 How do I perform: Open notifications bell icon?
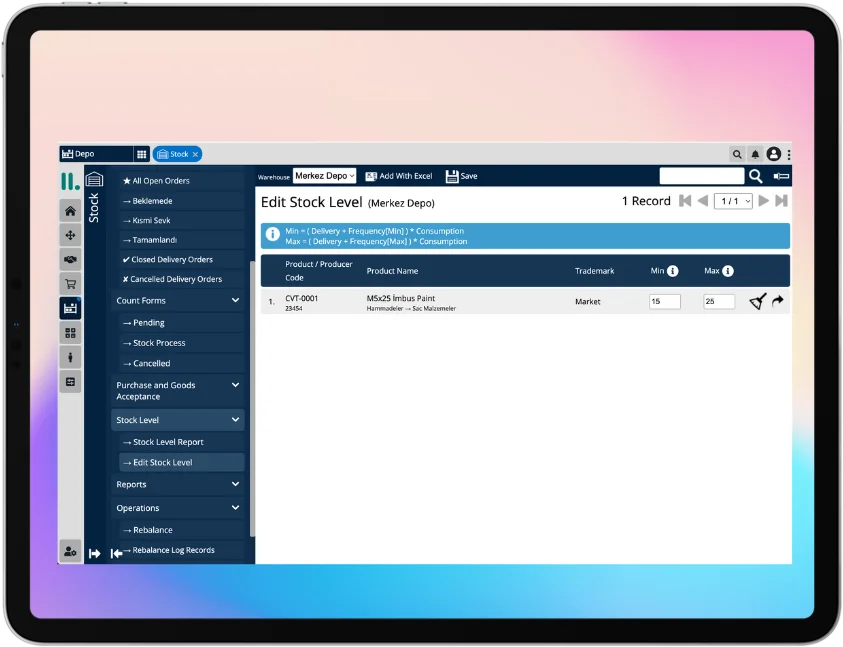pyautogui.click(x=755, y=154)
